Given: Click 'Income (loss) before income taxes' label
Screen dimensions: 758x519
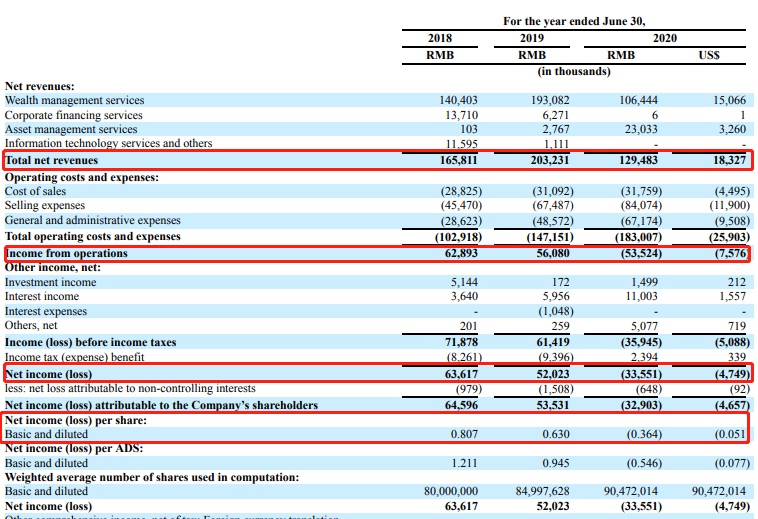Looking at the screenshot, I should (90, 342).
